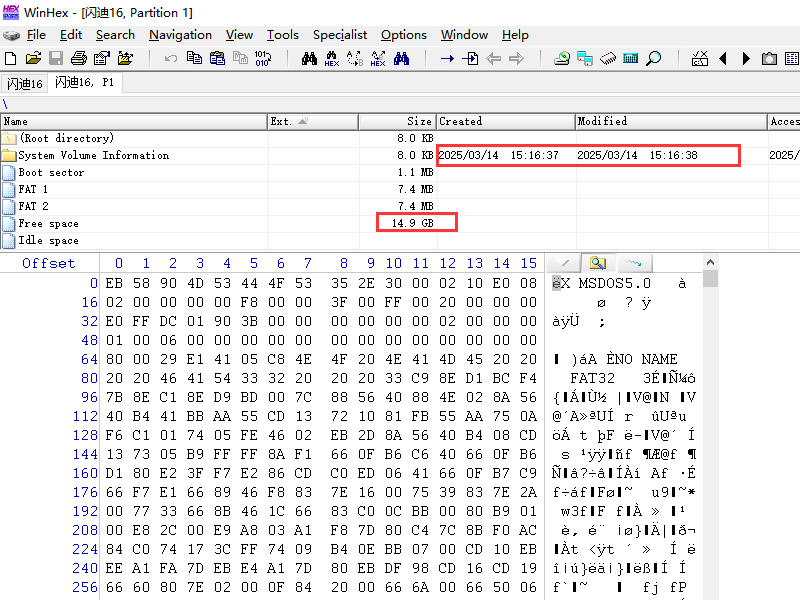Sort by the Created column header
The height and width of the screenshot is (600, 800).
(x=506, y=121)
